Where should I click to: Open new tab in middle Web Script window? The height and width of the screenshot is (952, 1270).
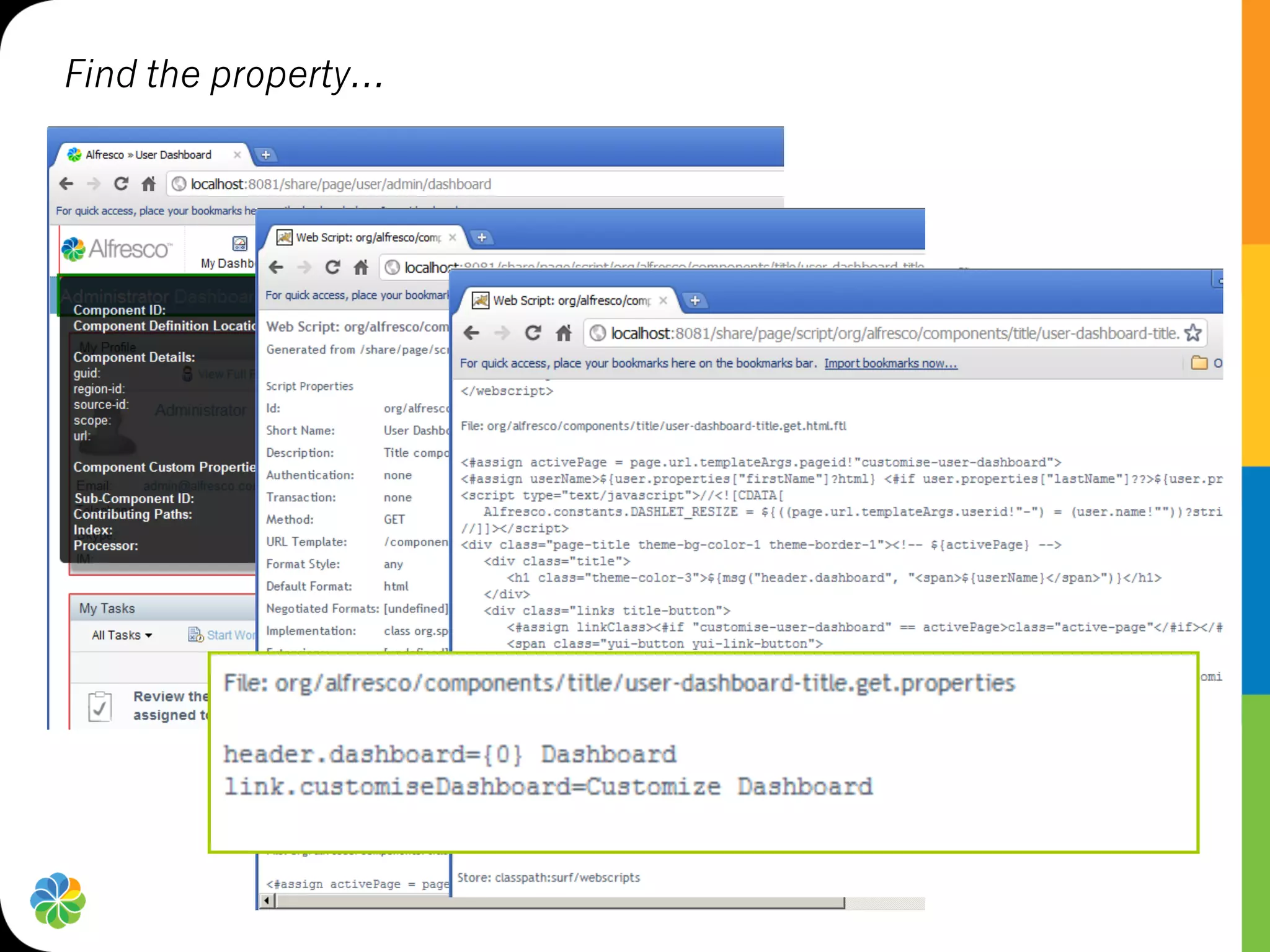(x=481, y=237)
